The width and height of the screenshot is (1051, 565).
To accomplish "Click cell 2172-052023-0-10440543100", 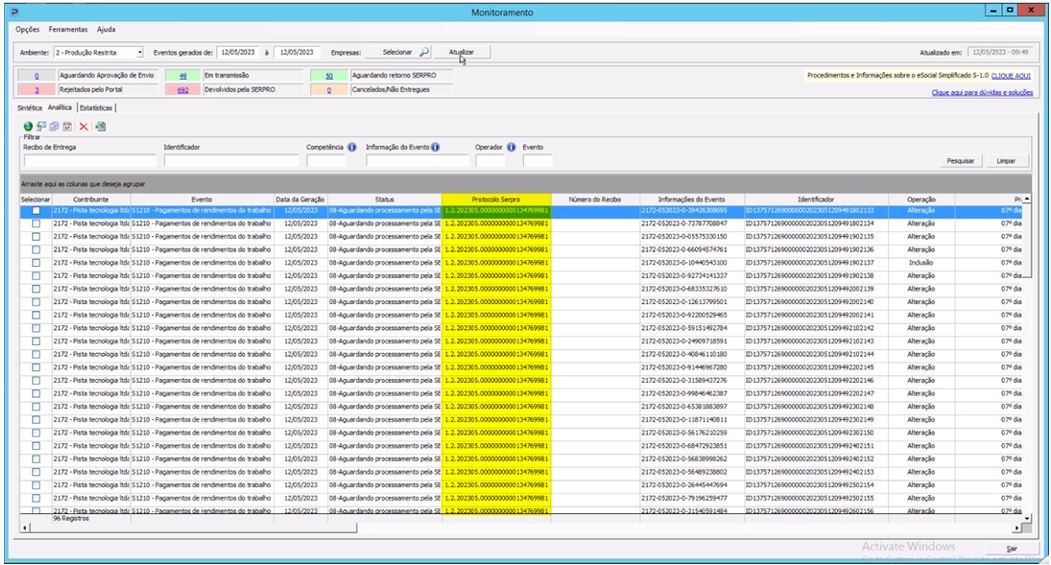I will 692,263.
